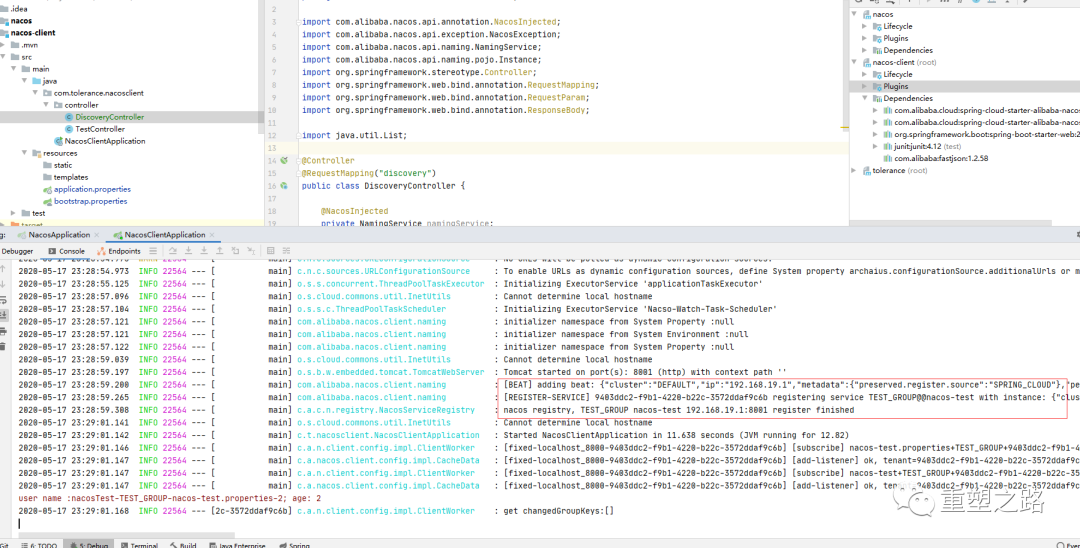Collapse the java folder in project tree
The width and height of the screenshot is (1080, 548).
click(24, 81)
